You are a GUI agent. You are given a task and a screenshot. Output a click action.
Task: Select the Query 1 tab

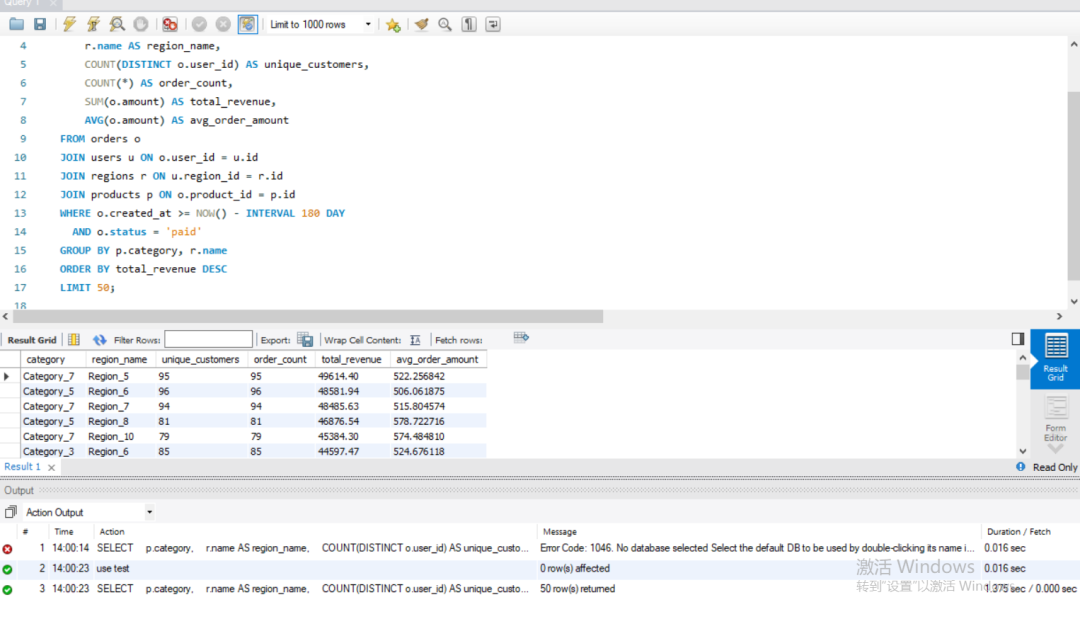[22, 3]
